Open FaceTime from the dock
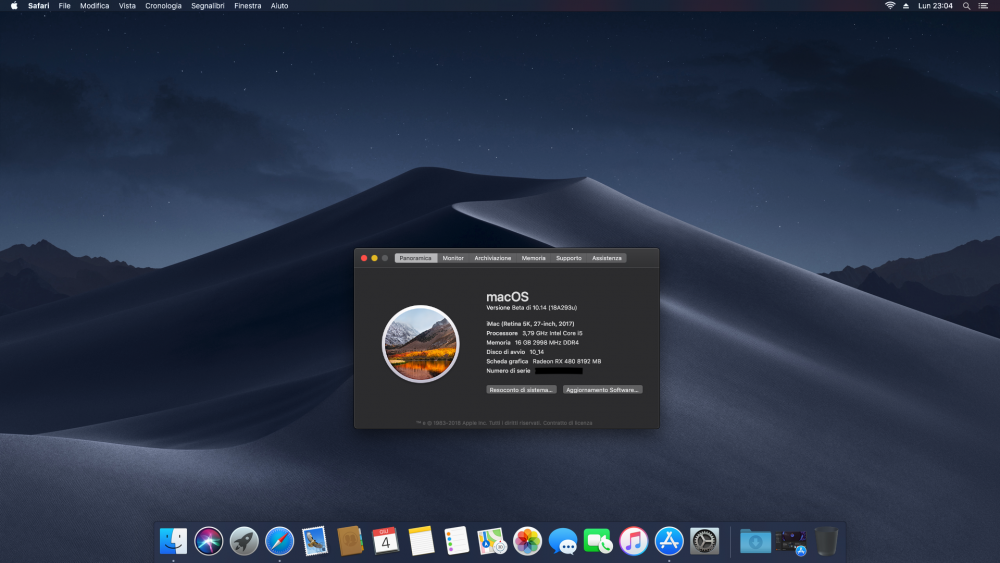The image size is (1000, 563). [x=598, y=541]
